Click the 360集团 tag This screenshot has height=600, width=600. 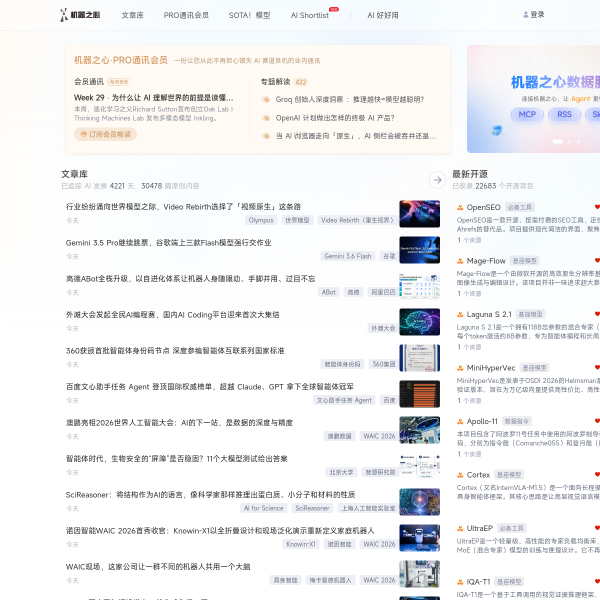coord(384,364)
